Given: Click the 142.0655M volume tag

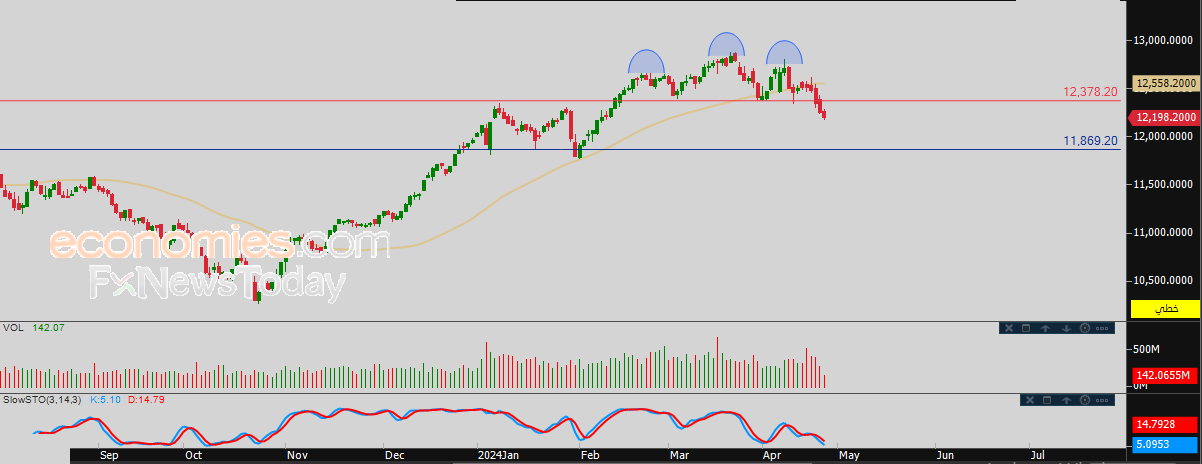Looking at the screenshot, I should [x=1165, y=376].
